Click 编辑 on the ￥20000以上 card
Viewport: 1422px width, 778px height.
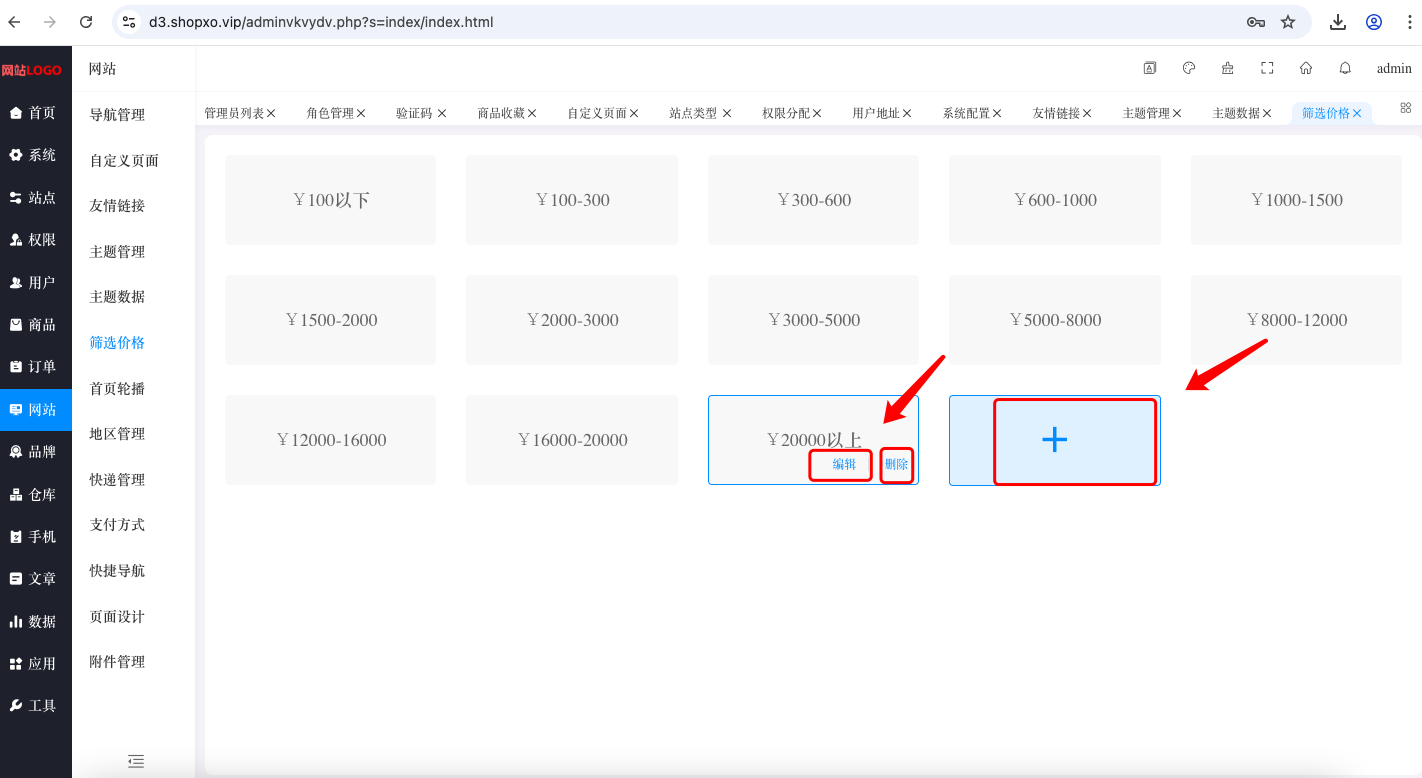[x=844, y=464]
